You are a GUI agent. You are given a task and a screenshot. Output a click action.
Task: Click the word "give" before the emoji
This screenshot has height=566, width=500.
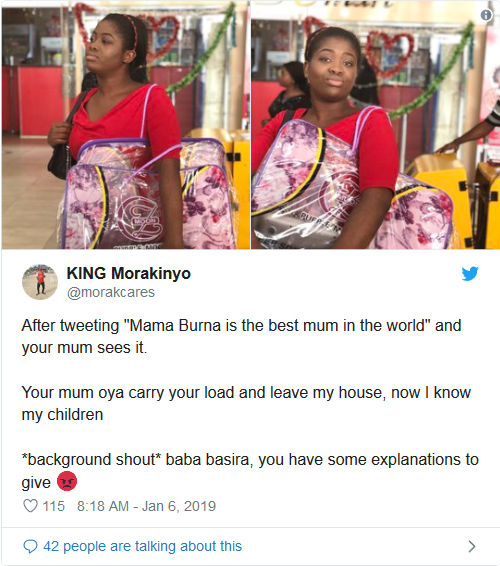pos(36,482)
